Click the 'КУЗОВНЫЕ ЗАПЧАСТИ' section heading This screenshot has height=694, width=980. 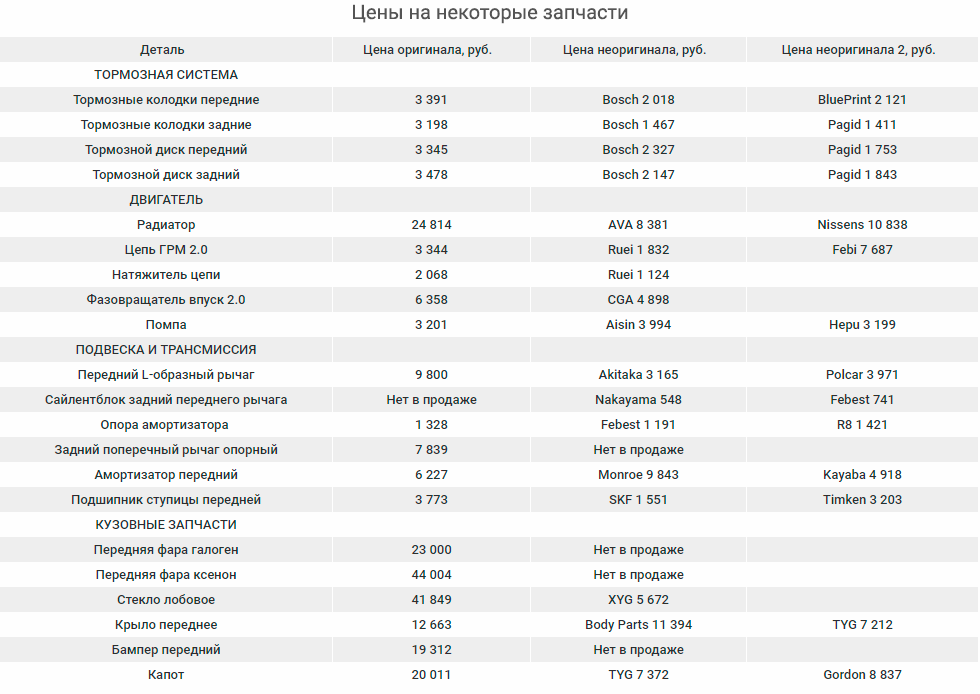click(166, 525)
